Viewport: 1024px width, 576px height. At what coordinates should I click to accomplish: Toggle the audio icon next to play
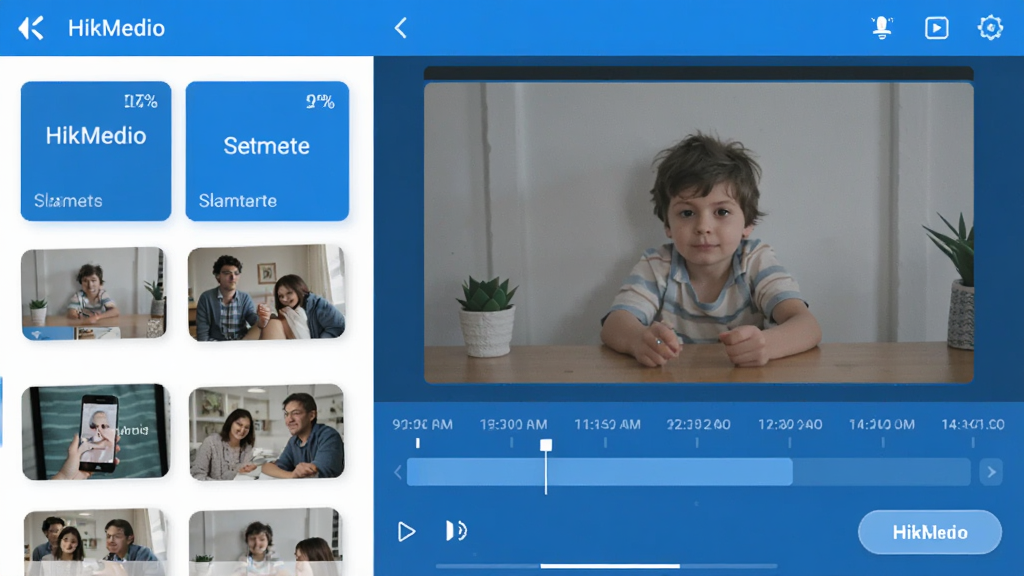[456, 531]
